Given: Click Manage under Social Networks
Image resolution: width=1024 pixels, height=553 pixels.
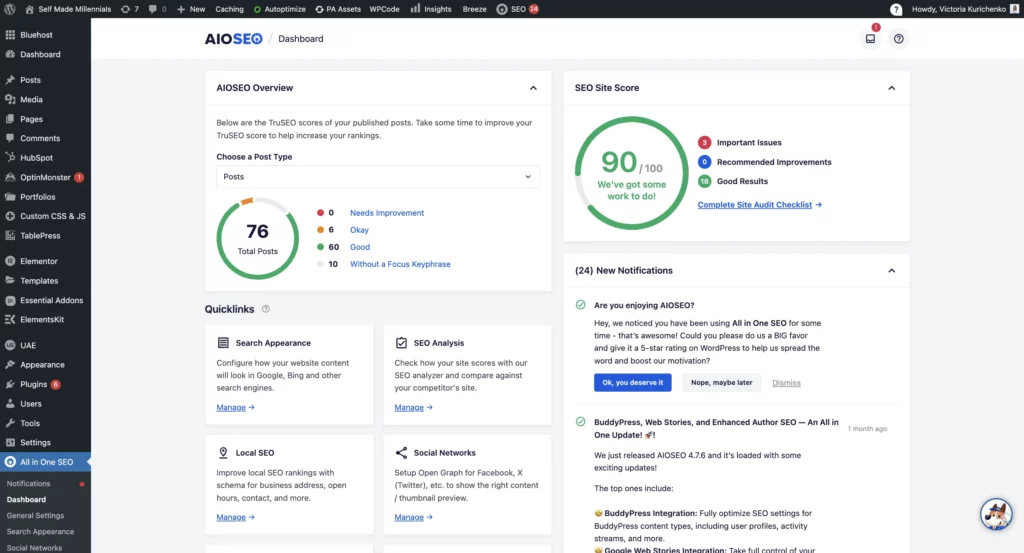Looking at the screenshot, I should [x=413, y=517].
